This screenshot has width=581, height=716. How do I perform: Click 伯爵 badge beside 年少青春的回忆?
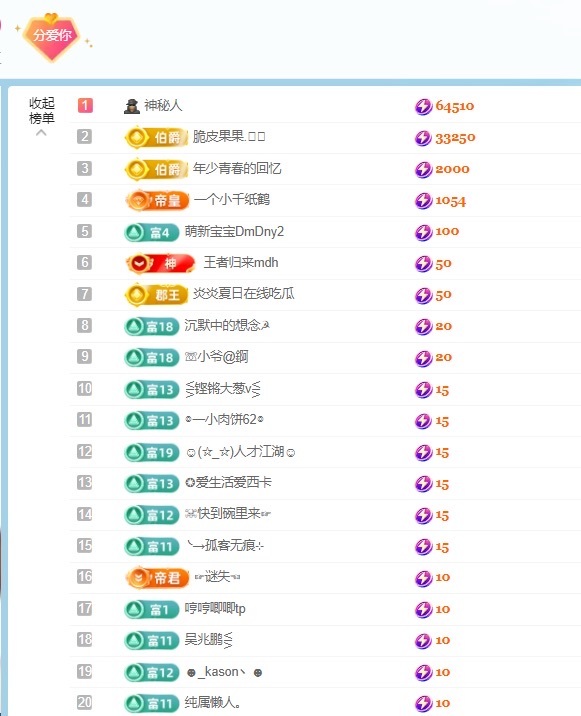click(156, 169)
